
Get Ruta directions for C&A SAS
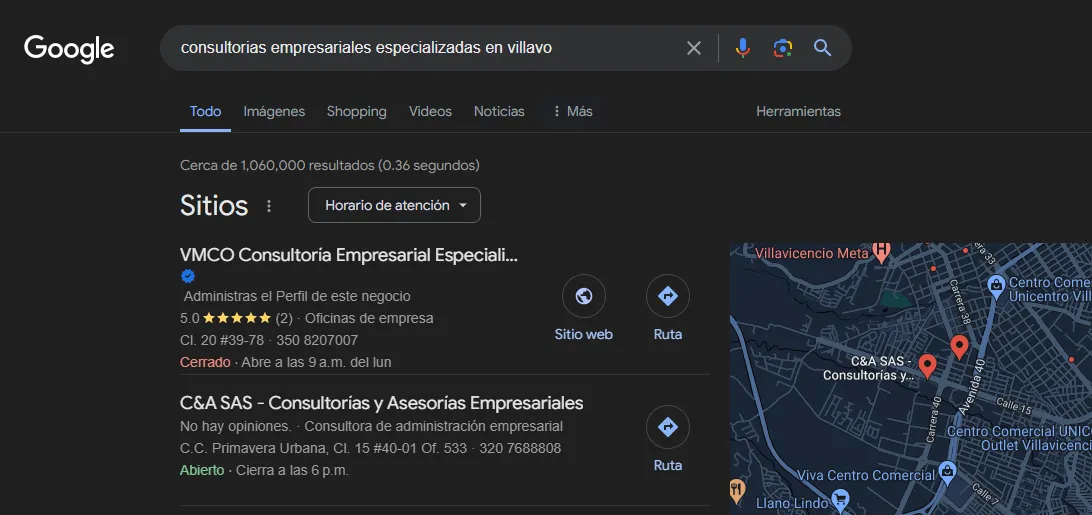point(668,427)
